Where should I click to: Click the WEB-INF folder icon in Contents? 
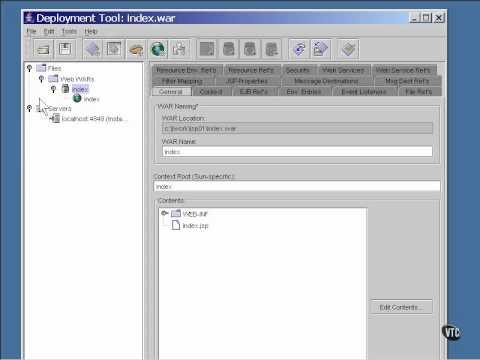(x=176, y=213)
